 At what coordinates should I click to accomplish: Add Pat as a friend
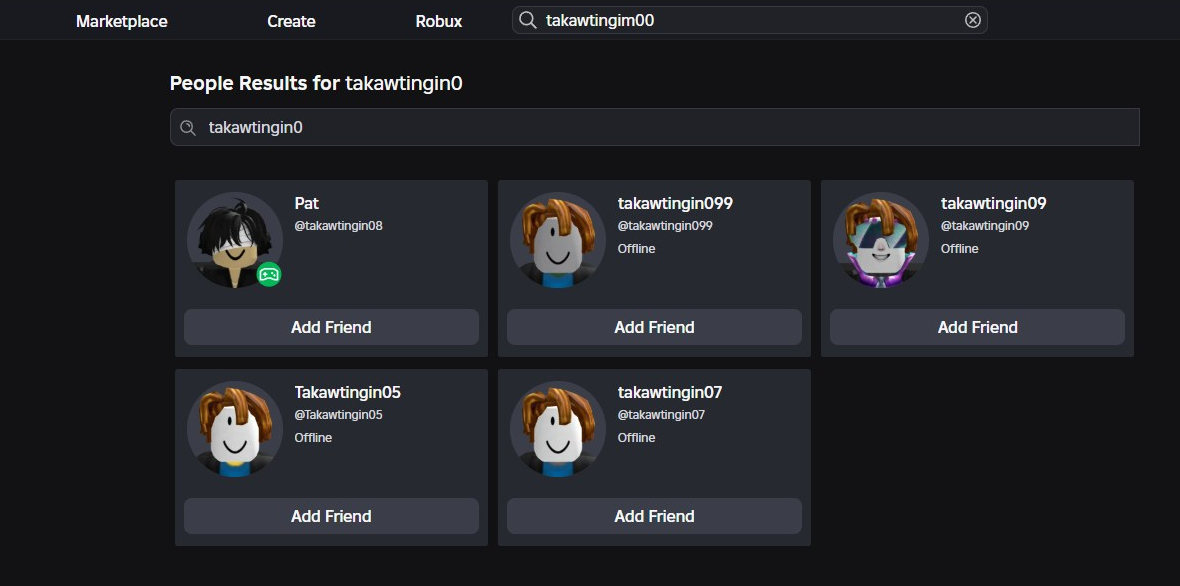coord(331,327)
